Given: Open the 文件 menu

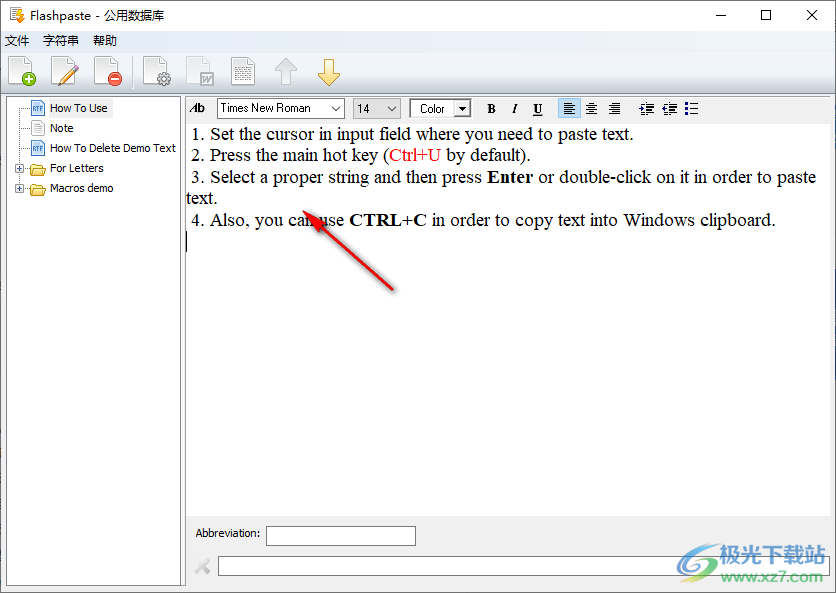Looking at the screenshot, I should click(17, 41).
